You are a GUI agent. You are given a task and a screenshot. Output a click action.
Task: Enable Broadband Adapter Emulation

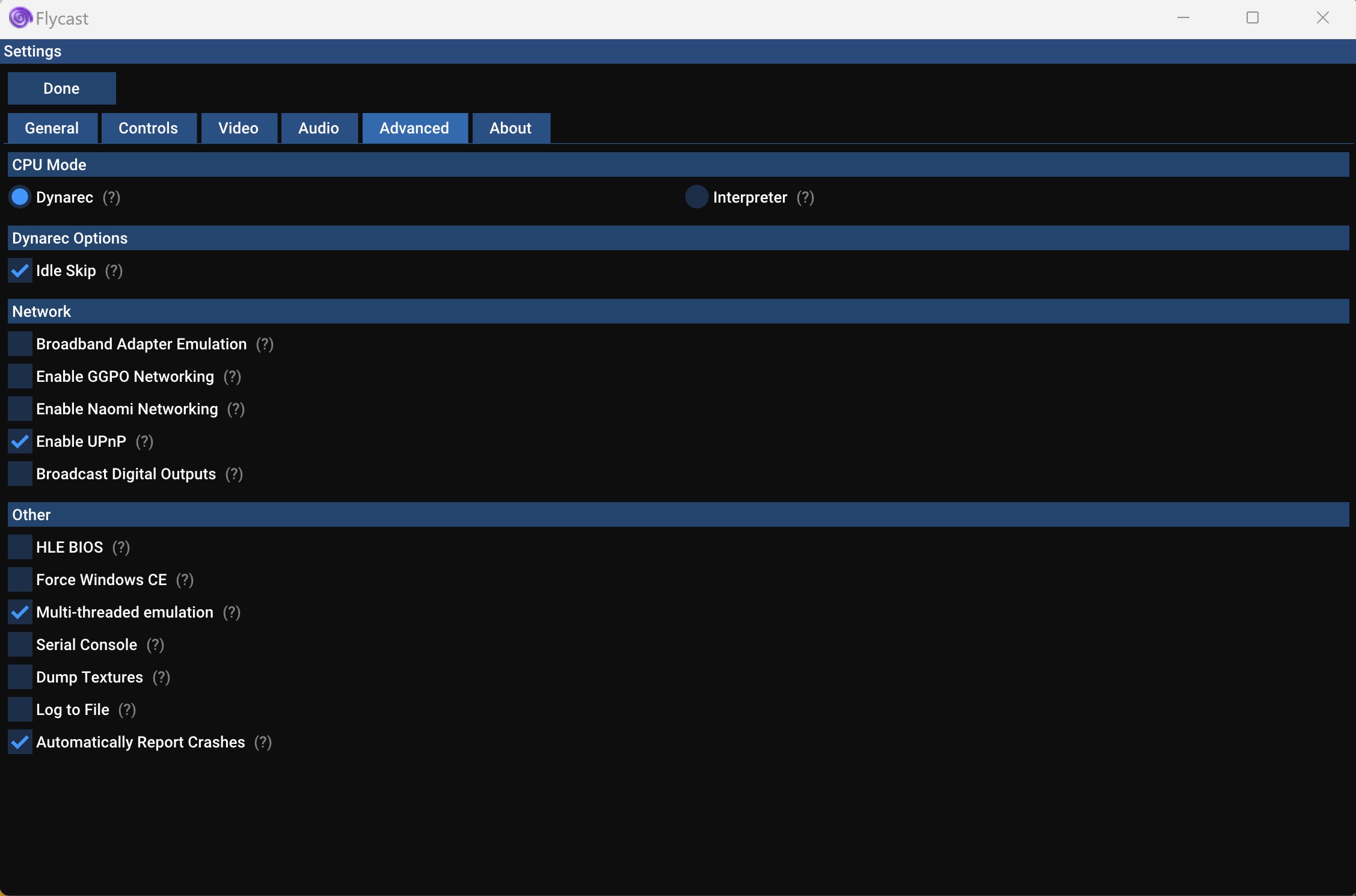[19, 343]
